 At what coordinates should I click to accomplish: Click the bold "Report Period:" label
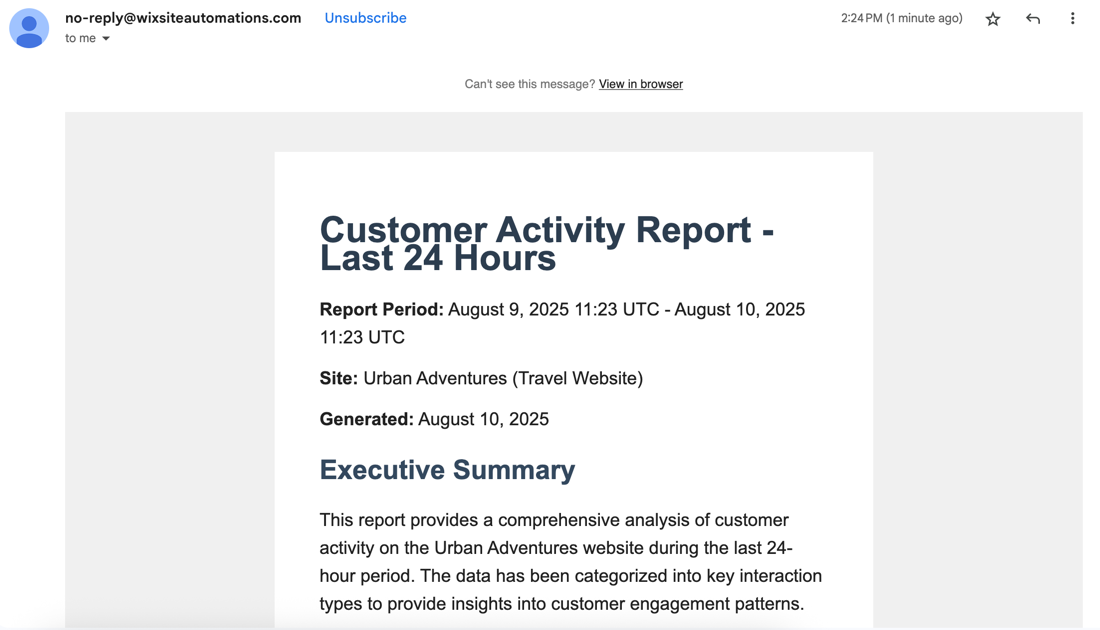[381, 309]
